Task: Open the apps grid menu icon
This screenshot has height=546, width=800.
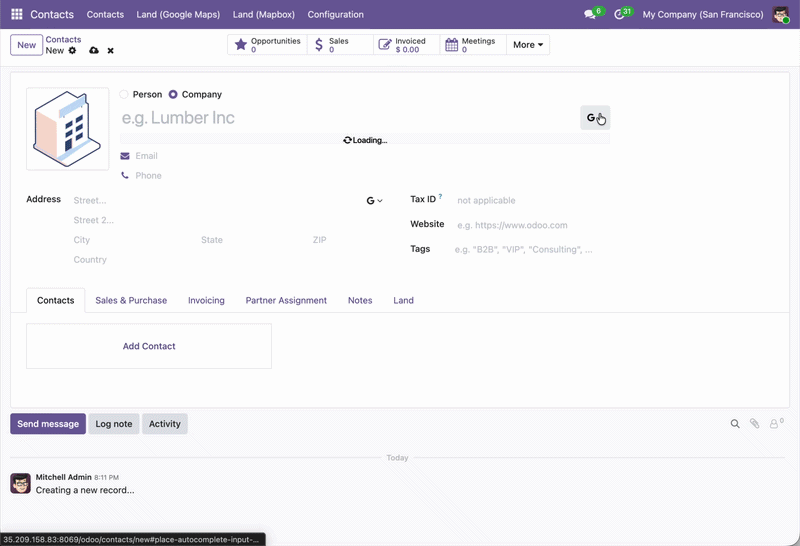Action: [17, 14]
